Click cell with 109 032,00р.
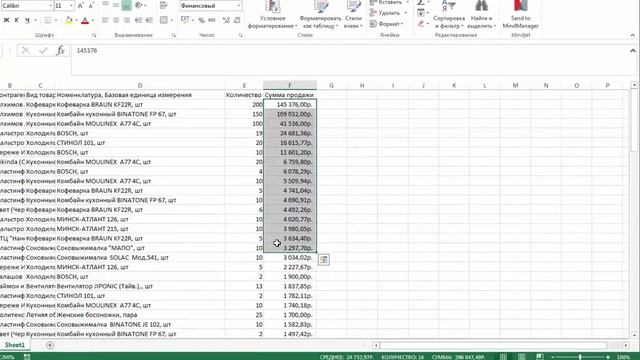 [x=290, y=114]
